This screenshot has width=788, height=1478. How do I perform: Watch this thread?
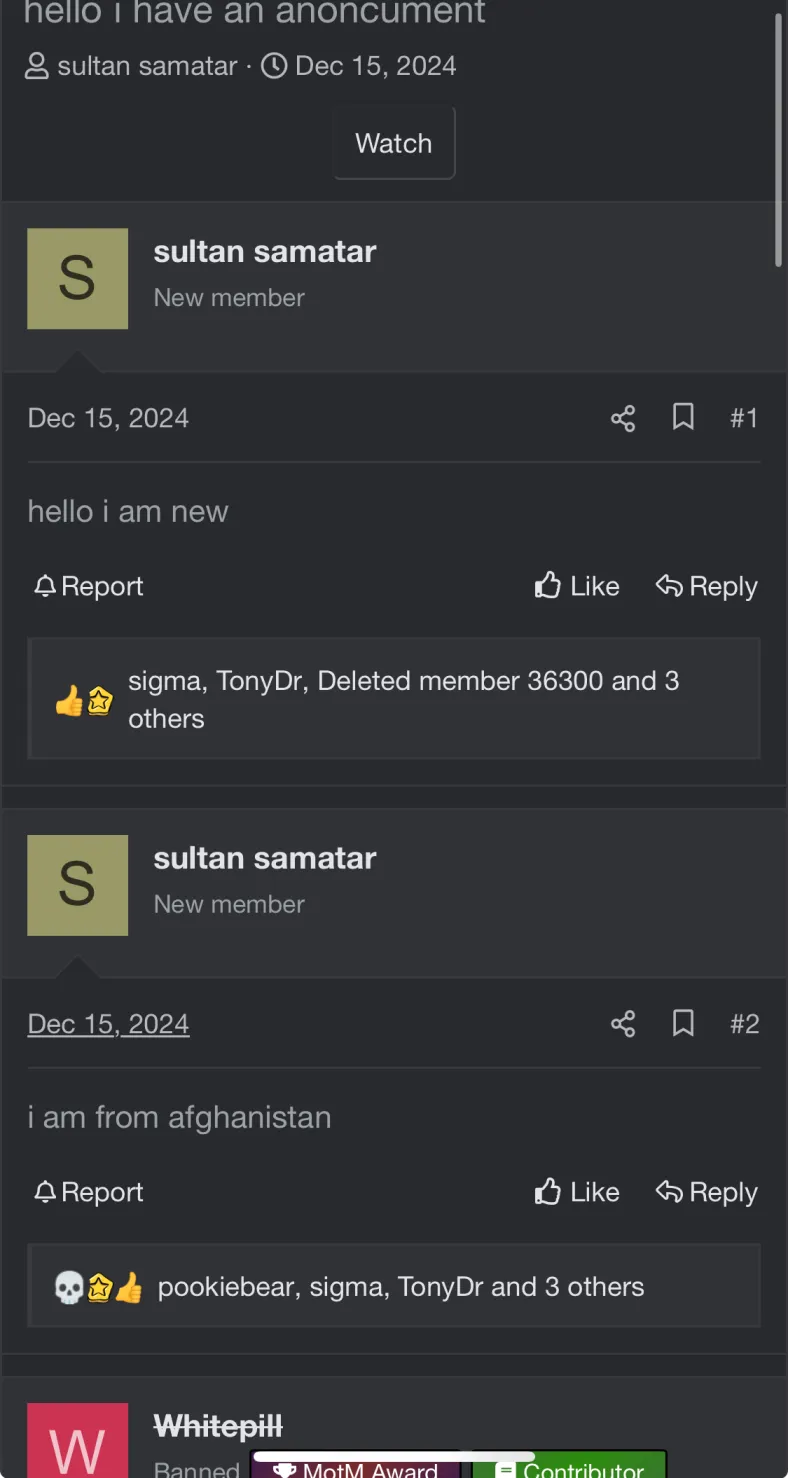click(394, 143)
